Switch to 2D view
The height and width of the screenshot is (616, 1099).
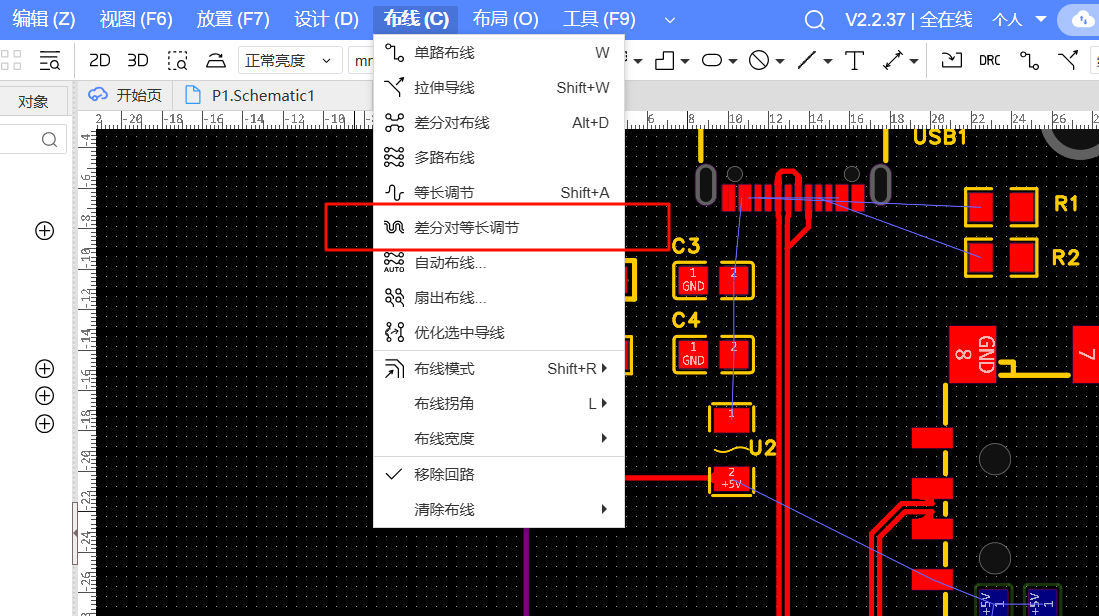[100, 61]
